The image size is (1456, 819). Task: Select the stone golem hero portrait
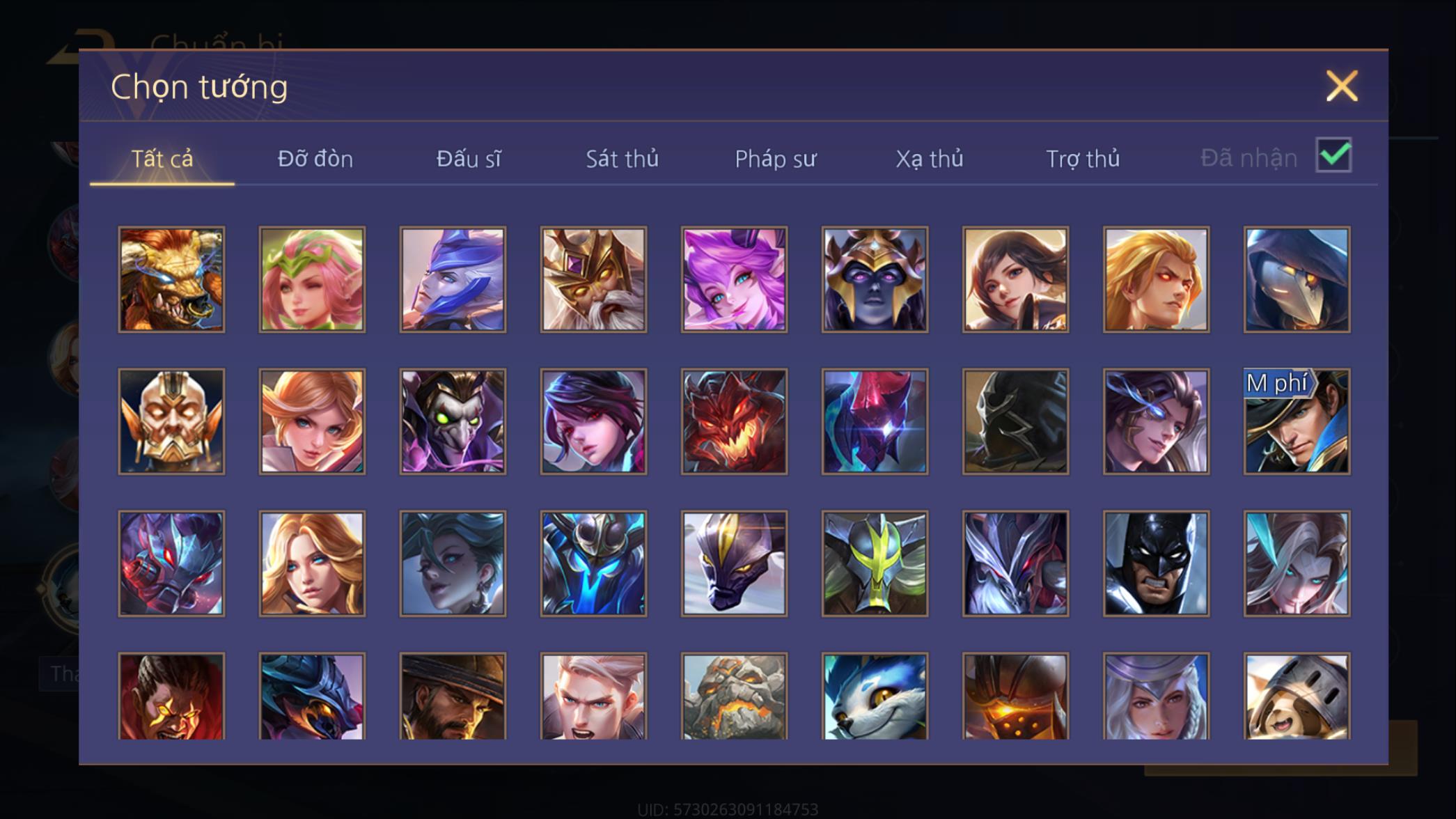pos(734,696)
